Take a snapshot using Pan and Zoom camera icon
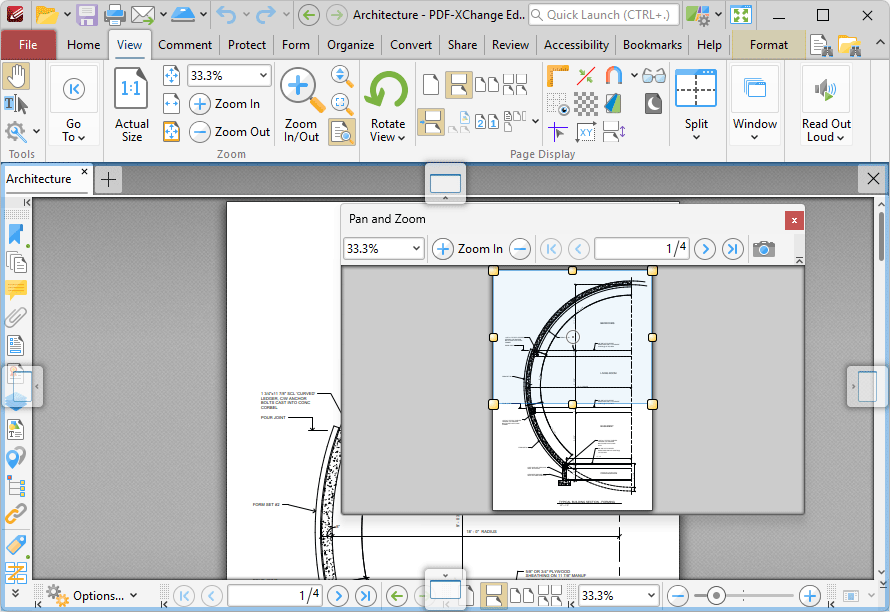The height and width of the screenshot is (612, 890). 764,249
